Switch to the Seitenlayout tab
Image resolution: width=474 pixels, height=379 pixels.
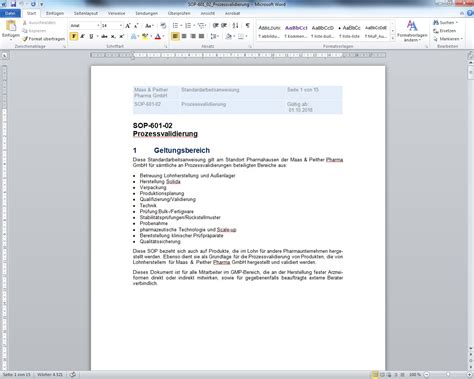click(x=86, y=13)
